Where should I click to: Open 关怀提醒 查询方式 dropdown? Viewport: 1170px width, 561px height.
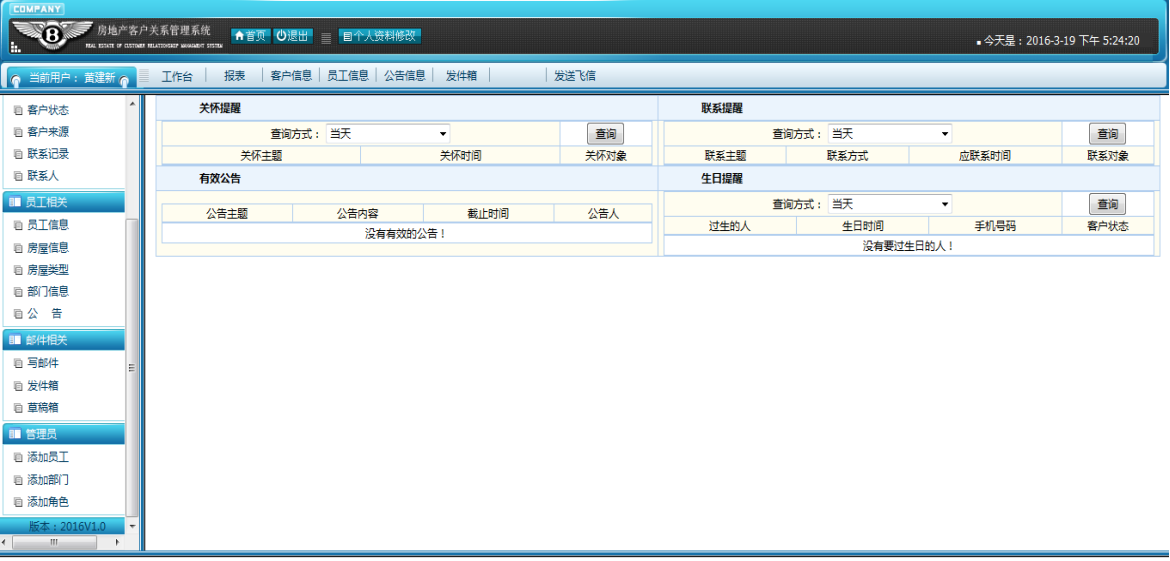pos(388,134)
